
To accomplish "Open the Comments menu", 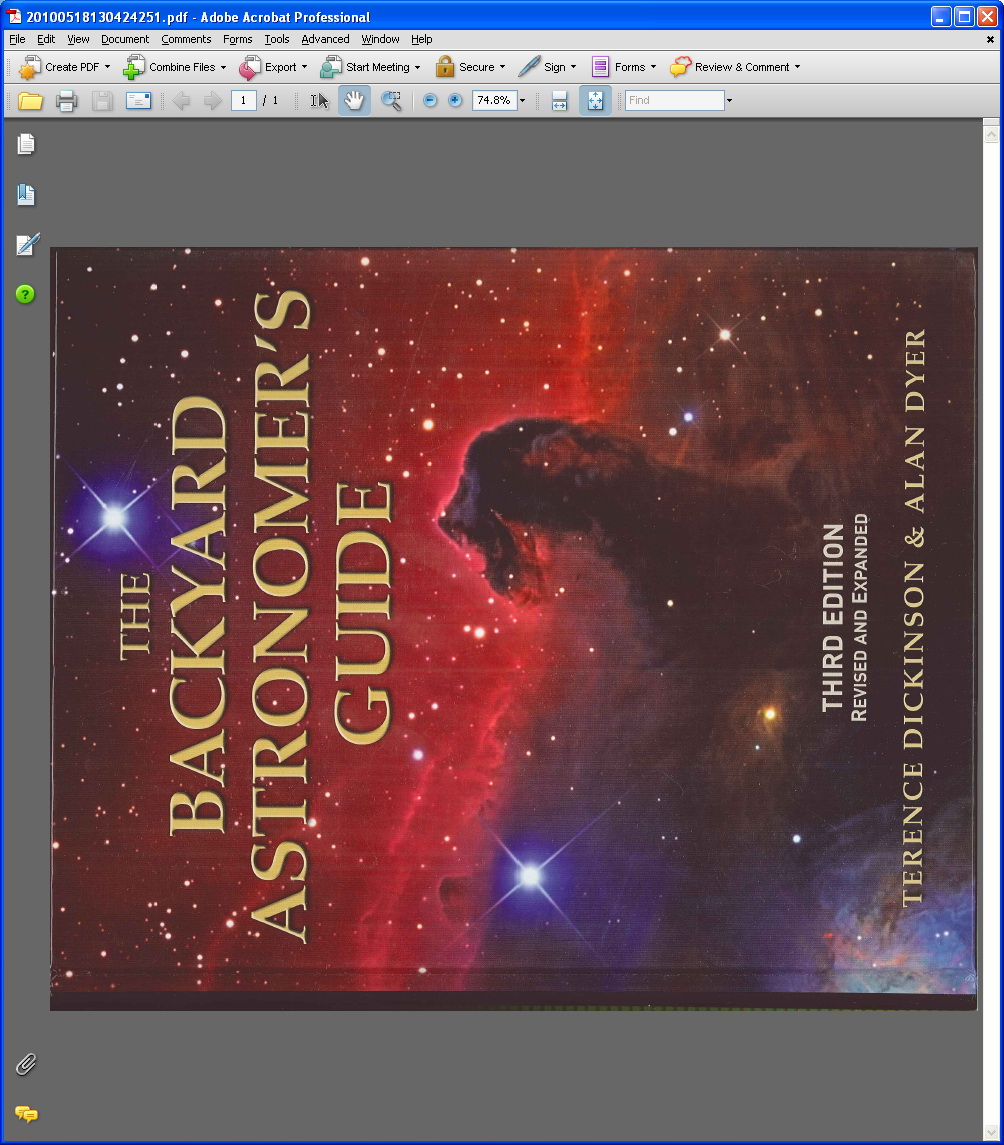I will 186,39.
